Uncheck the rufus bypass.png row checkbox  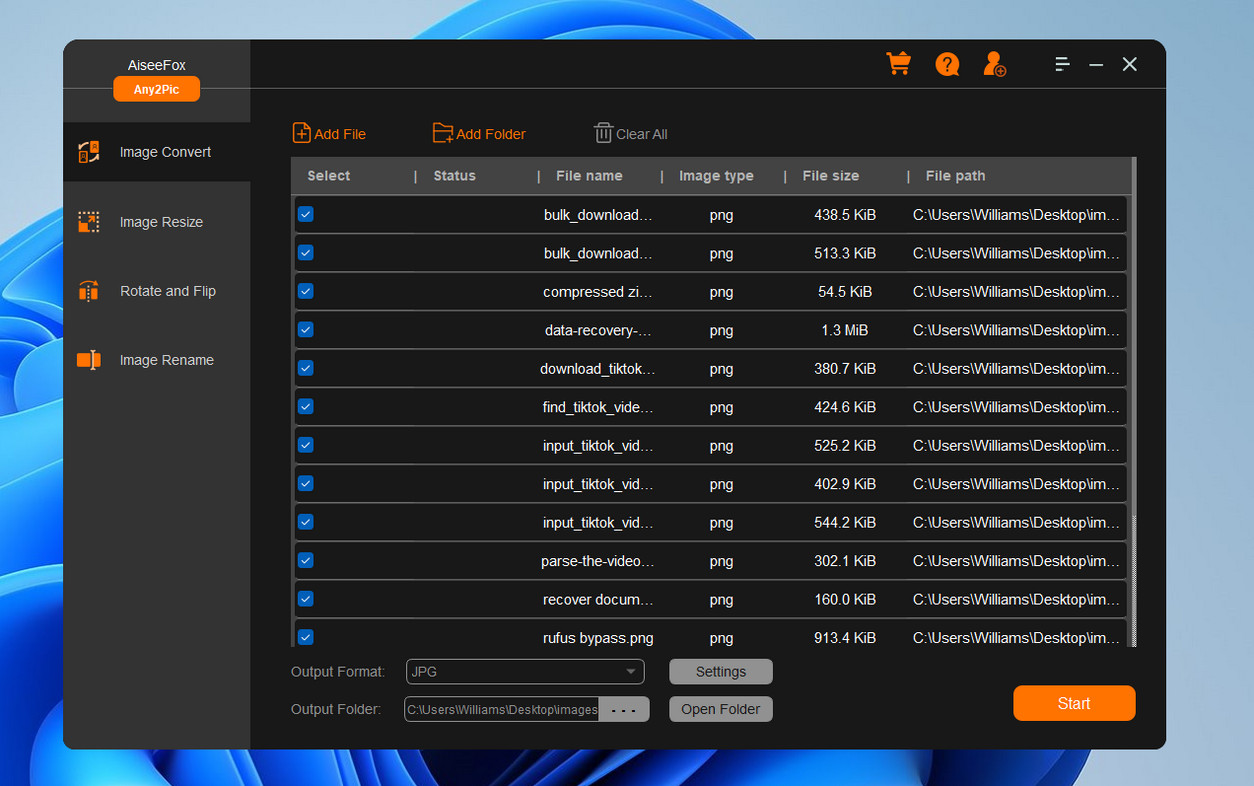click(306, 637)
